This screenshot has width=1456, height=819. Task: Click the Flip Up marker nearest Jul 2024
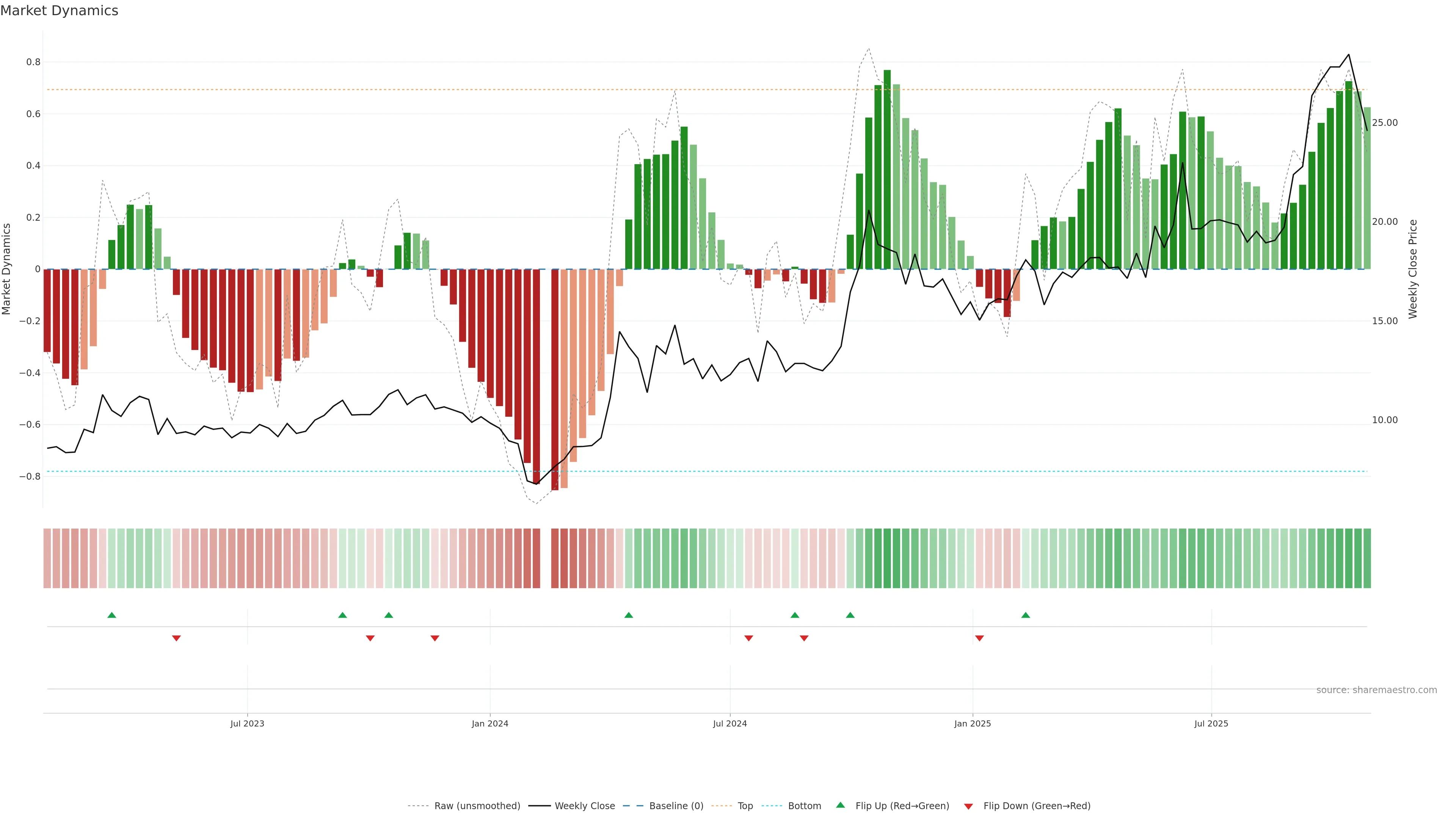pos(795,615)
